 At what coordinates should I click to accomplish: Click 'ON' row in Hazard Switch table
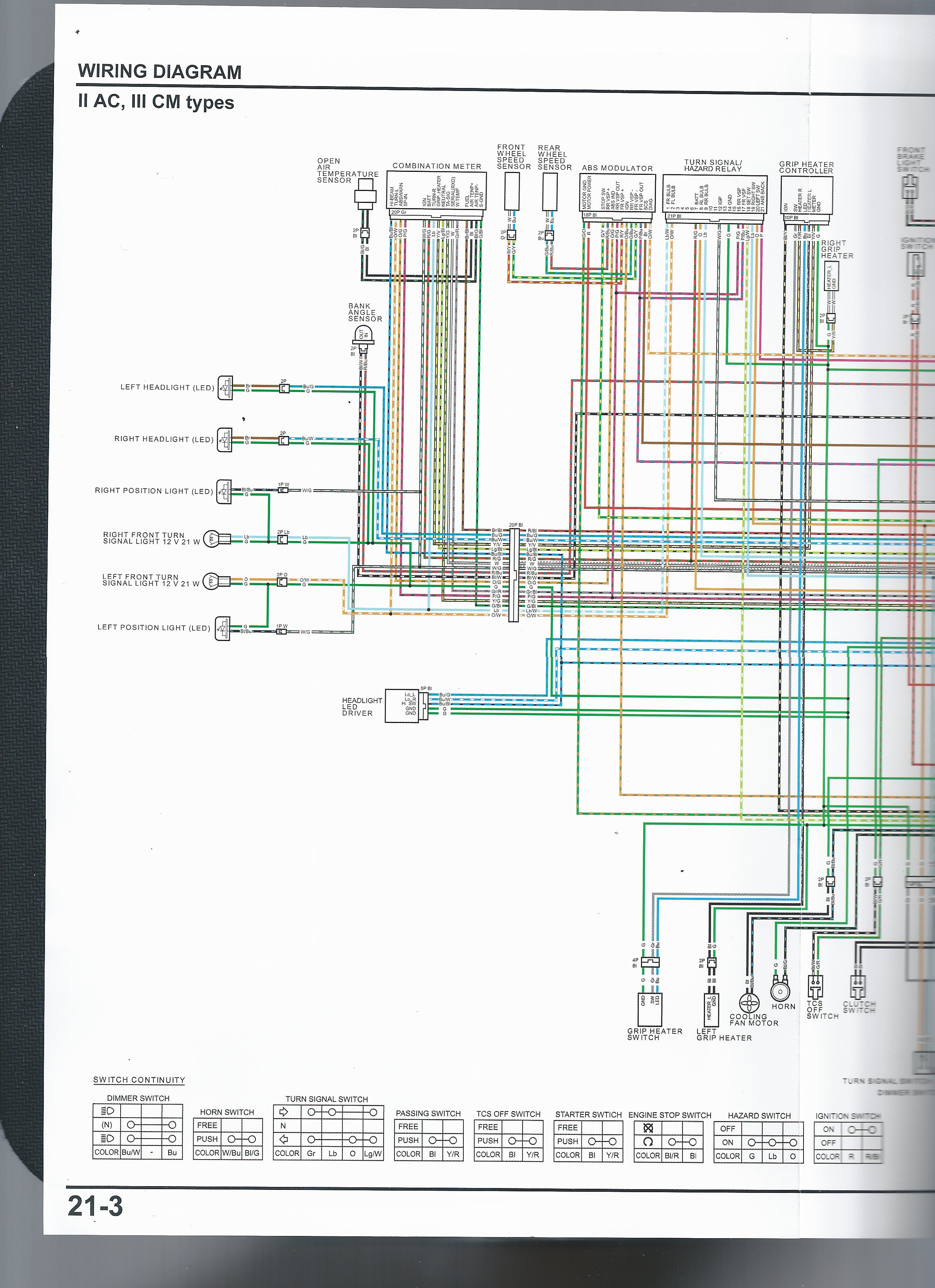(759, 1143)
